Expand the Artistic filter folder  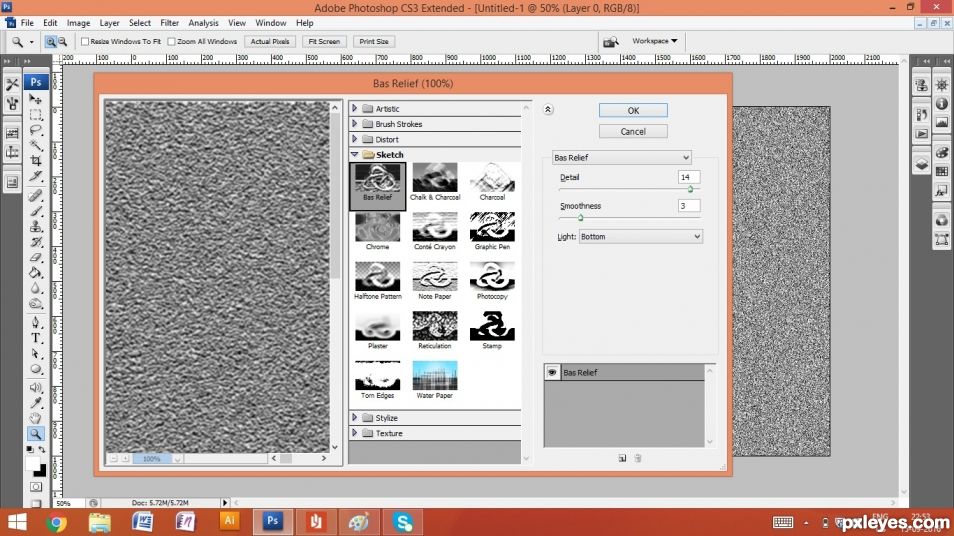pyautogui.click(x=355, y=108)
